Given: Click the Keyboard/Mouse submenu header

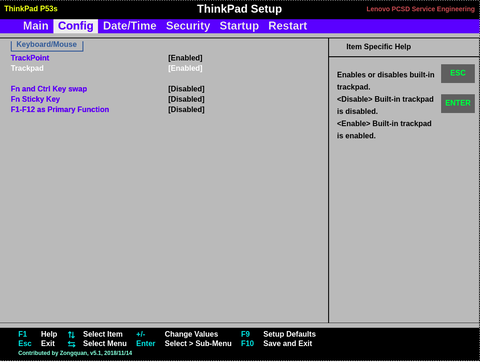Looking at the screenshot, I should [x=47, y=45].
